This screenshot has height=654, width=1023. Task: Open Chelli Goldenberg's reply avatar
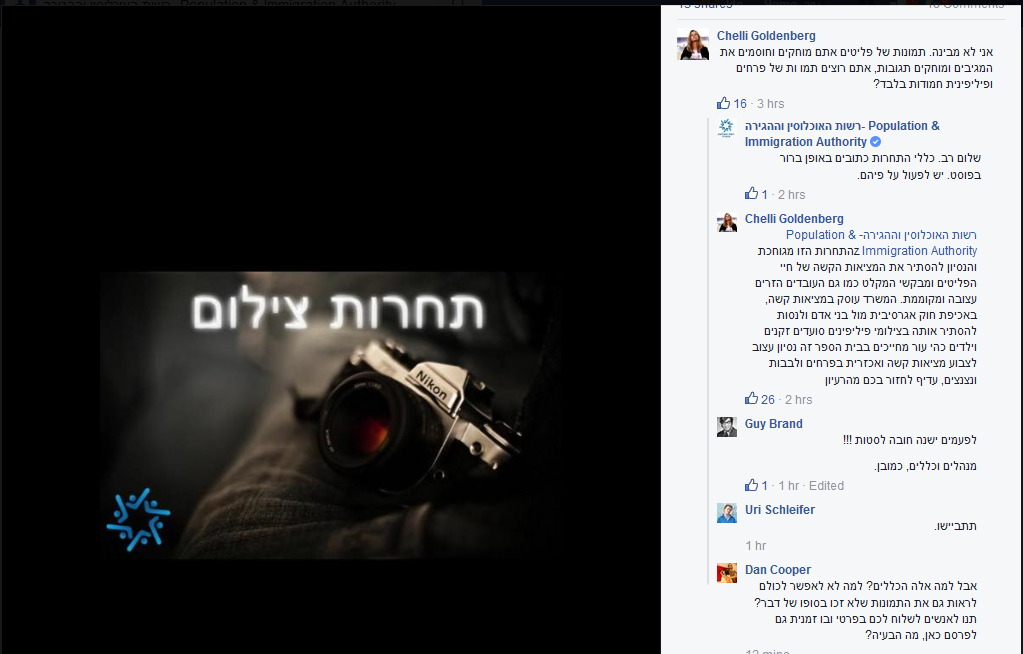click(x=727, y=222)
